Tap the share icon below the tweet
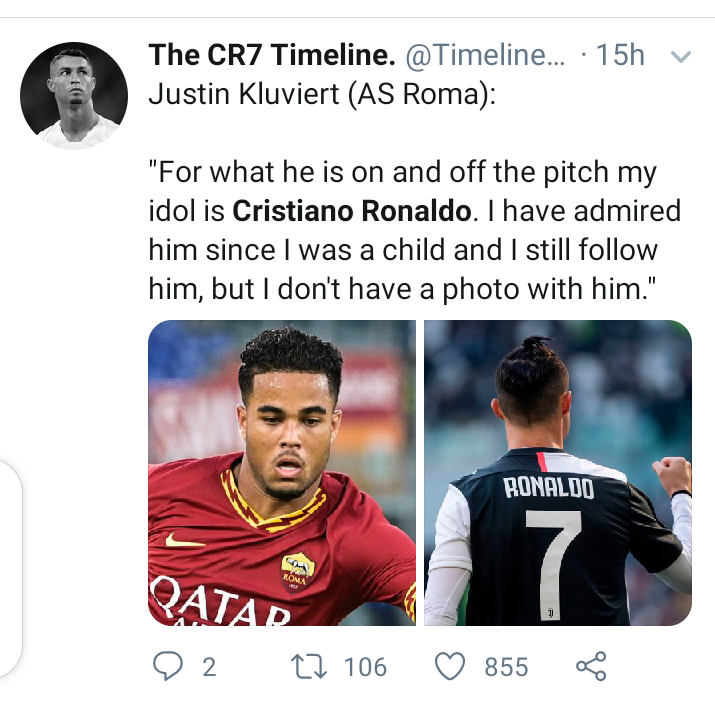 [591, 666]
